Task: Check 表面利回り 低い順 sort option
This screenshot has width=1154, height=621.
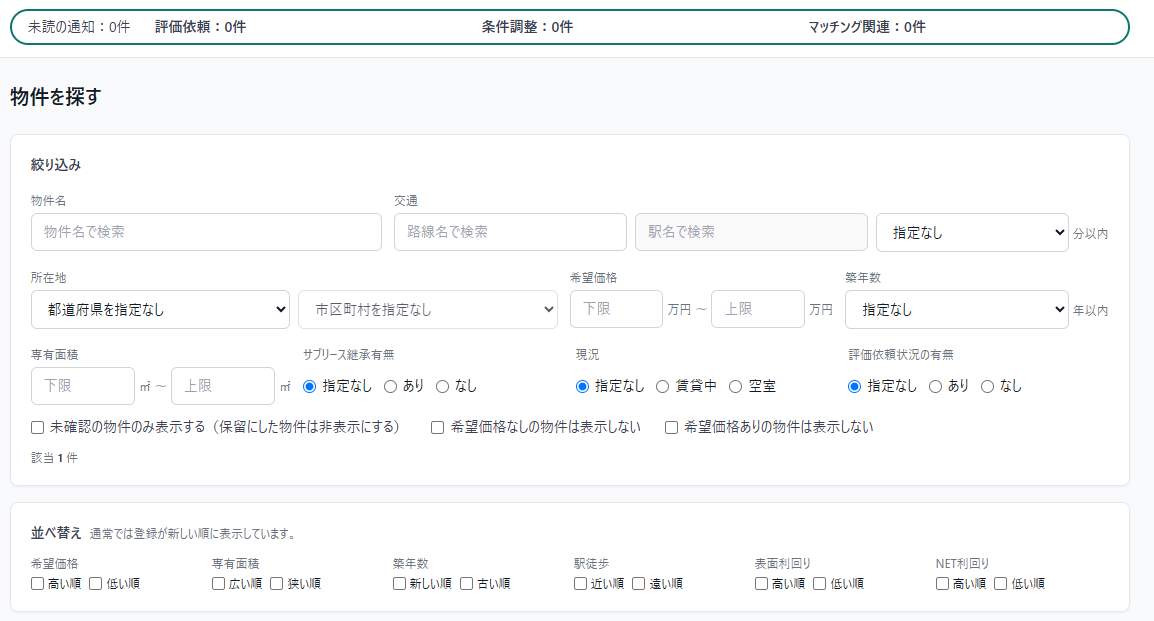Action: (x=820, y=583)
